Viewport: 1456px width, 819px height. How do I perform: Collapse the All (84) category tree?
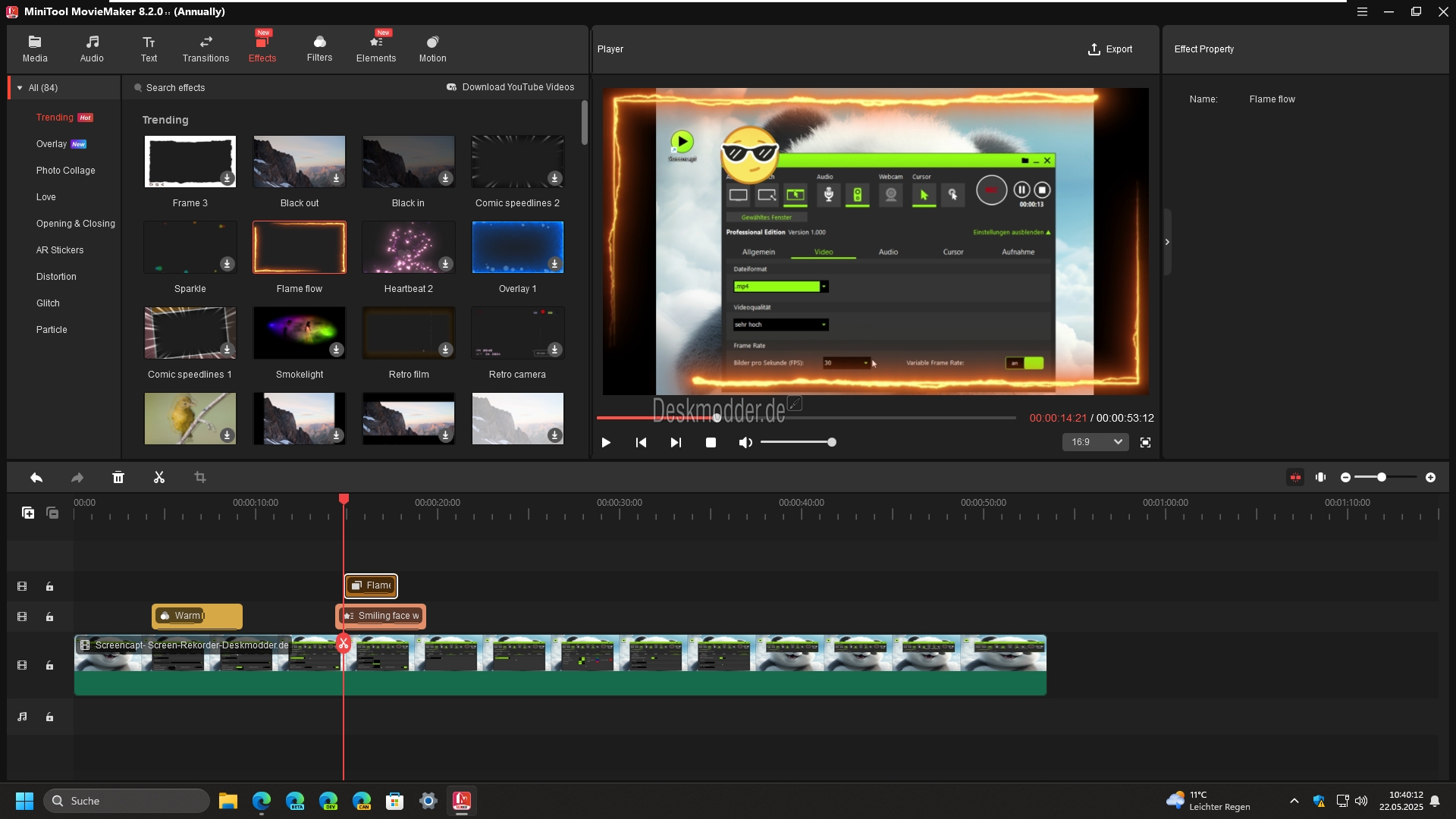[x=20, y=88]
